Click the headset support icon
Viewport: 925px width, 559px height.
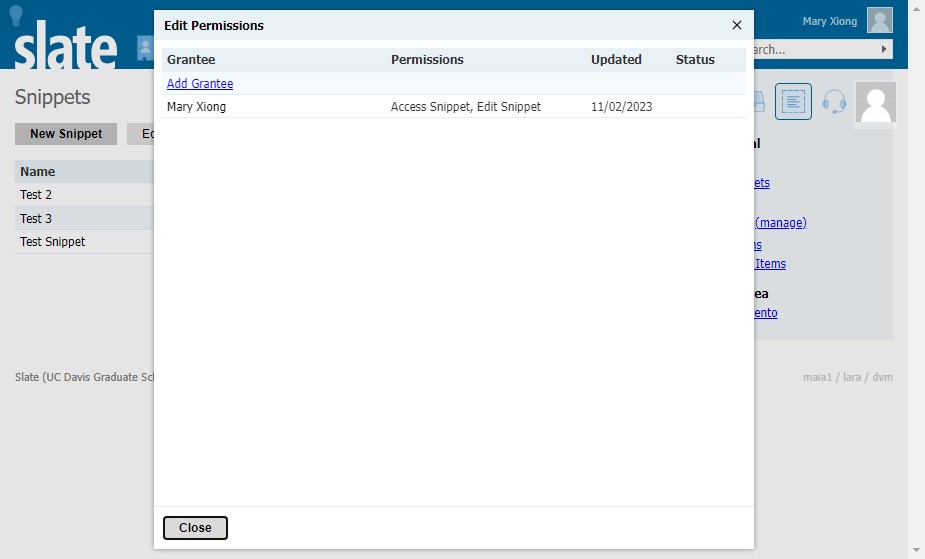pos(834,101)
